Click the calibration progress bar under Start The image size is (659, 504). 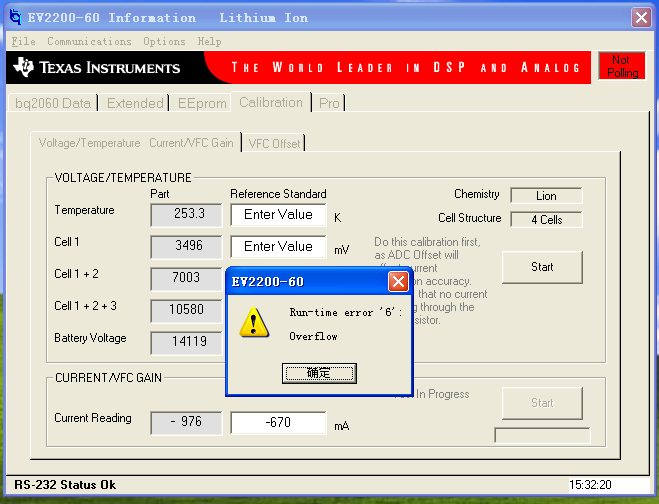[542, 435]
